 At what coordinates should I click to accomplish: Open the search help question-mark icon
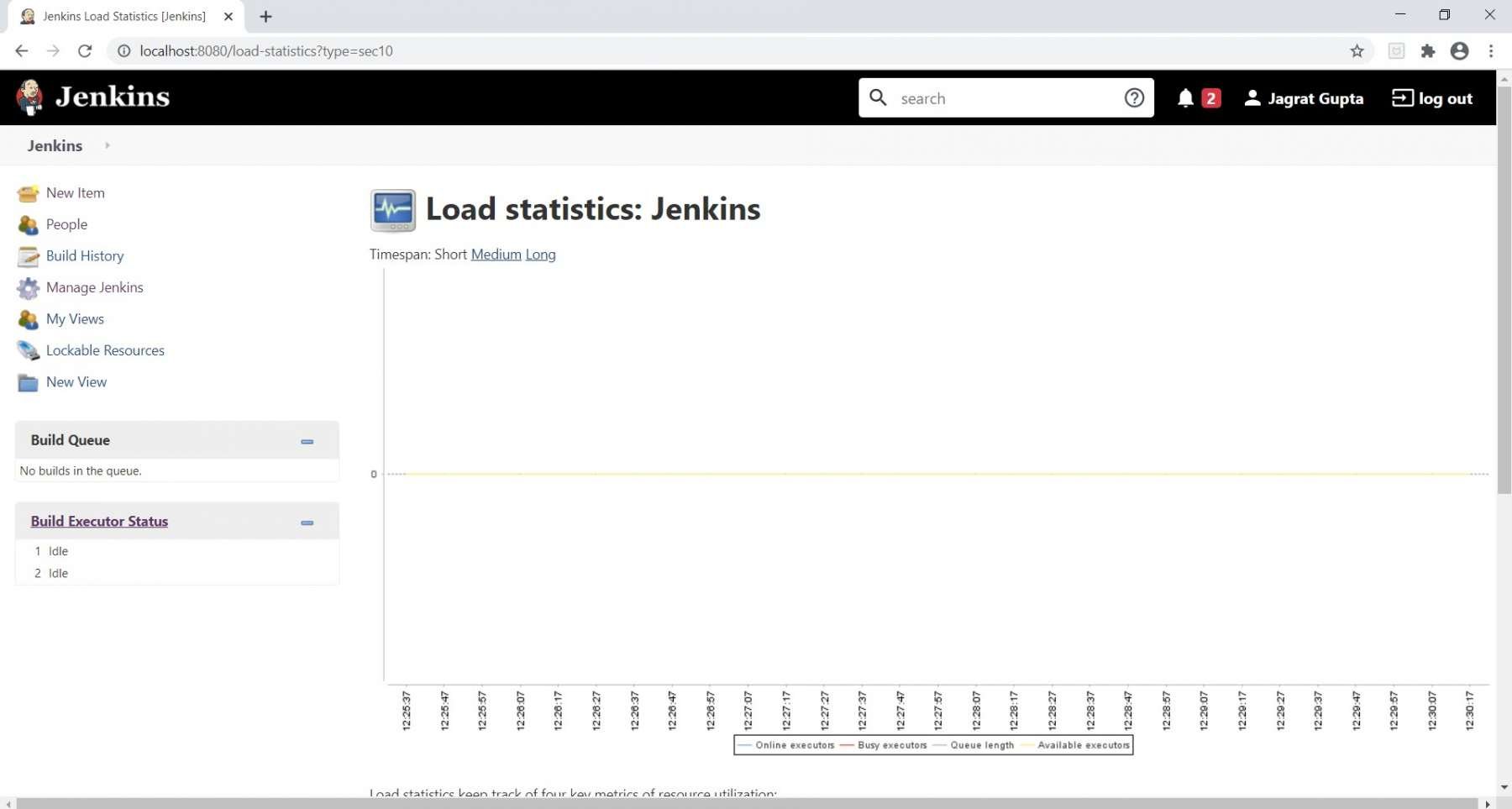(x=1134, y=98)
